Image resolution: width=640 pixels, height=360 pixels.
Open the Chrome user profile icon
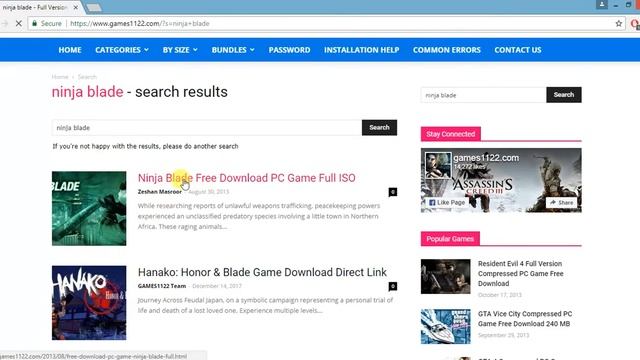point(602,4)
